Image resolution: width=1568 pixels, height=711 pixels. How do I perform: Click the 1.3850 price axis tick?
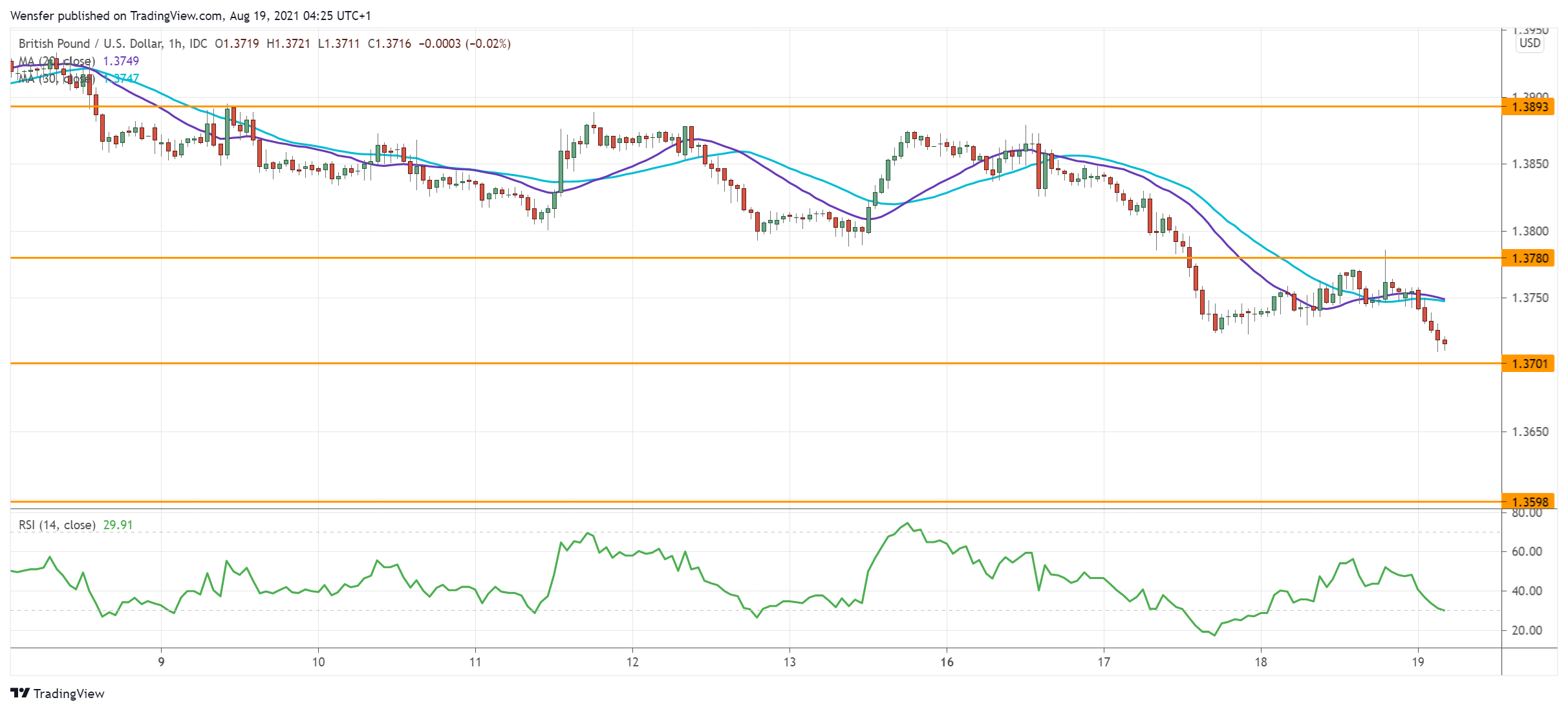(x=1530, y=164)
